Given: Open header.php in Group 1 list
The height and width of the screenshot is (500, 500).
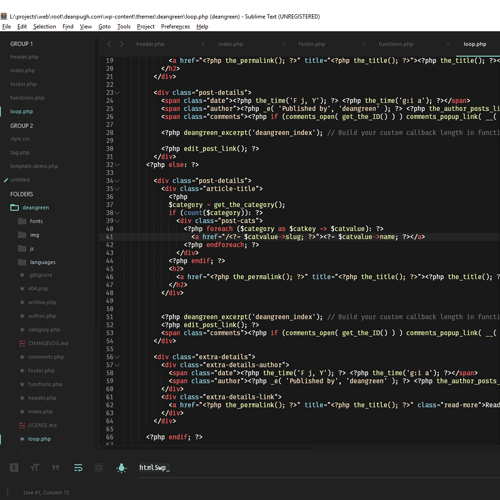Looking at the screenshot, I should pos(24,57).
